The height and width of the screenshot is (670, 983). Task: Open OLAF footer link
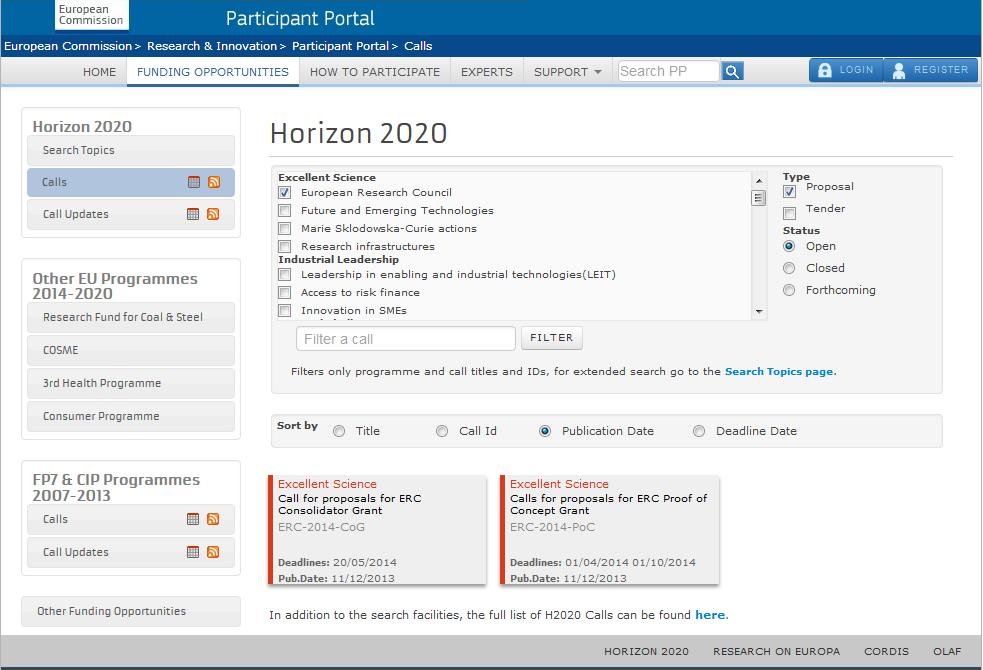pos(947,651)
